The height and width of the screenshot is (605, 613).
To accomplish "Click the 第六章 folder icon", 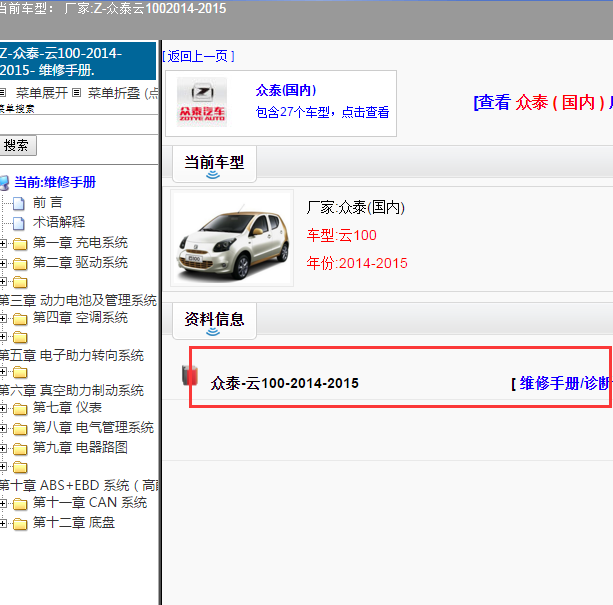I will [x=20, y=372].
